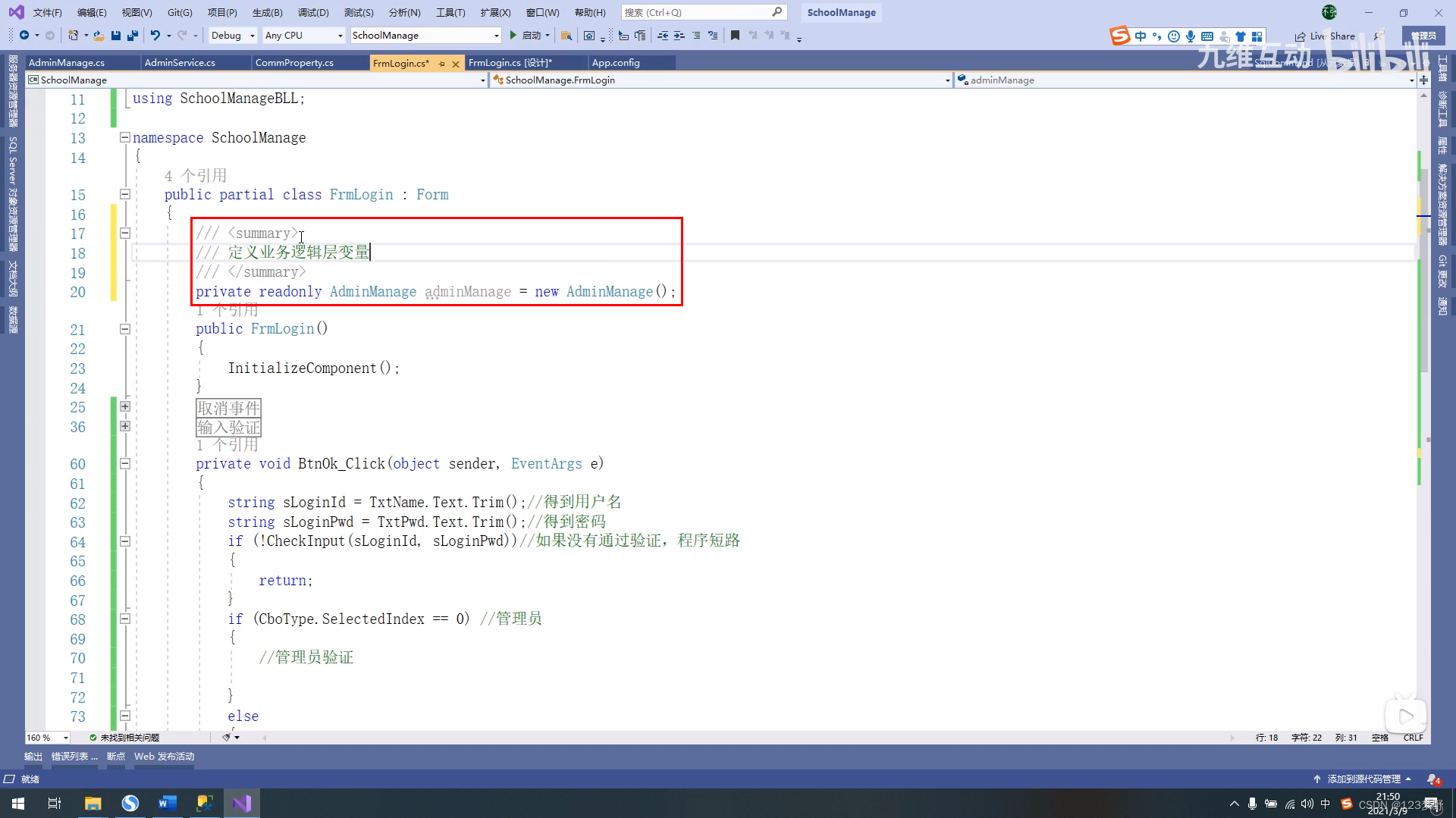Open the Web 发布活动 panel
The width and height of the screenshot is (1456, 818).
pos(165,757)
